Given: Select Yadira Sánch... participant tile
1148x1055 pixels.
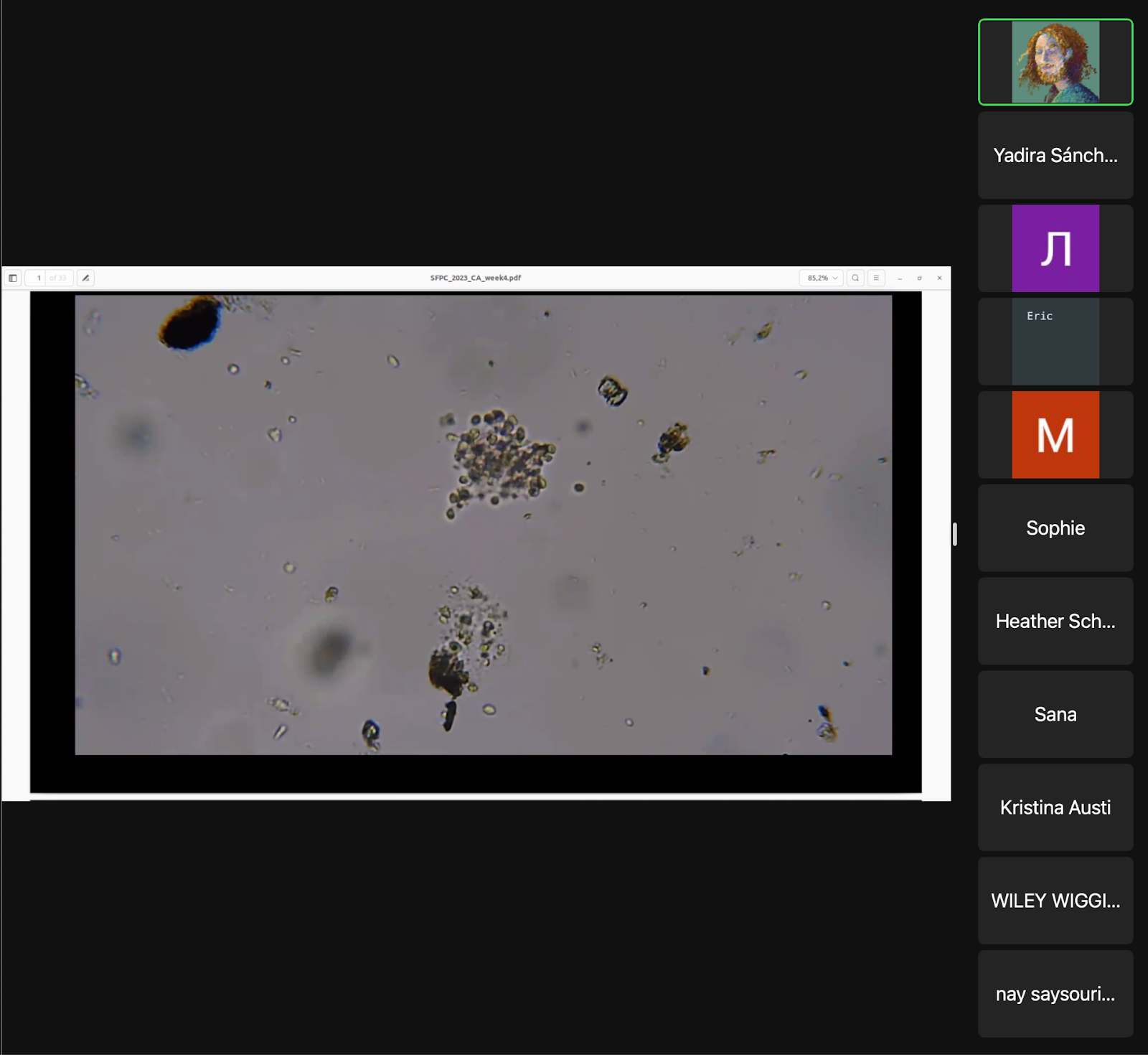Looking at the screenshot, I should click(1055, 155).
